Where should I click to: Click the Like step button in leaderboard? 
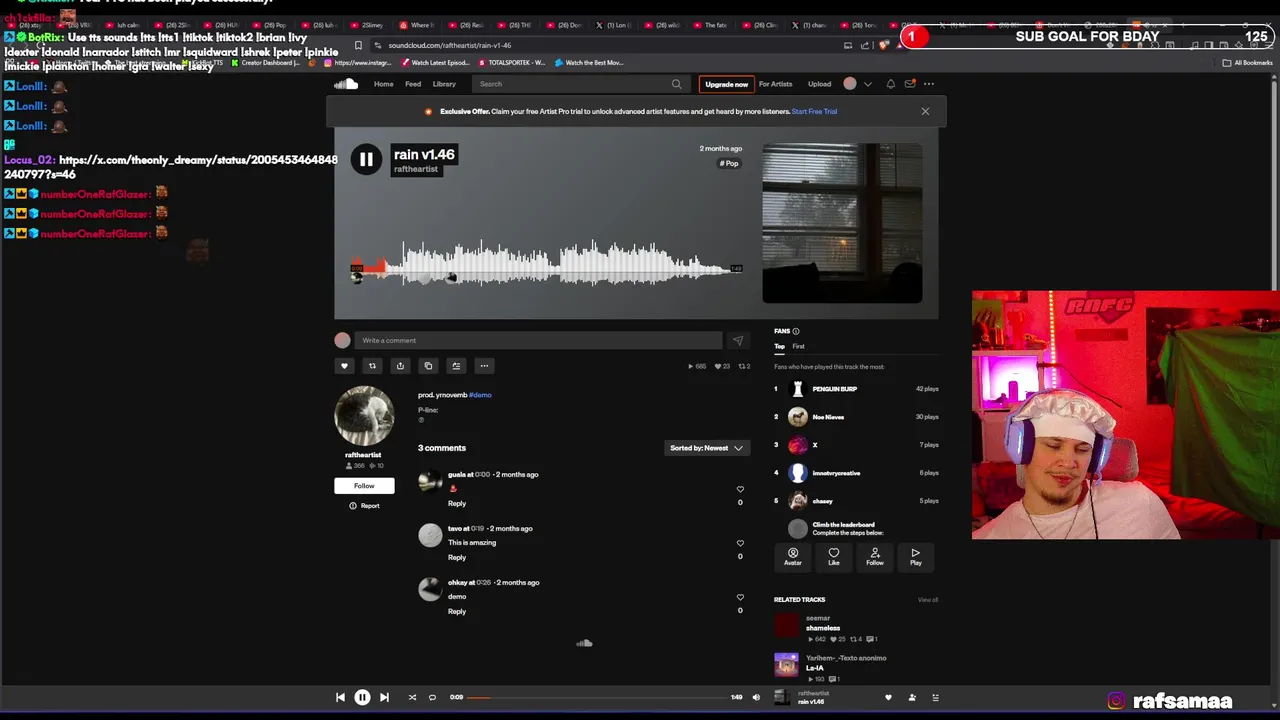[834, 557]
